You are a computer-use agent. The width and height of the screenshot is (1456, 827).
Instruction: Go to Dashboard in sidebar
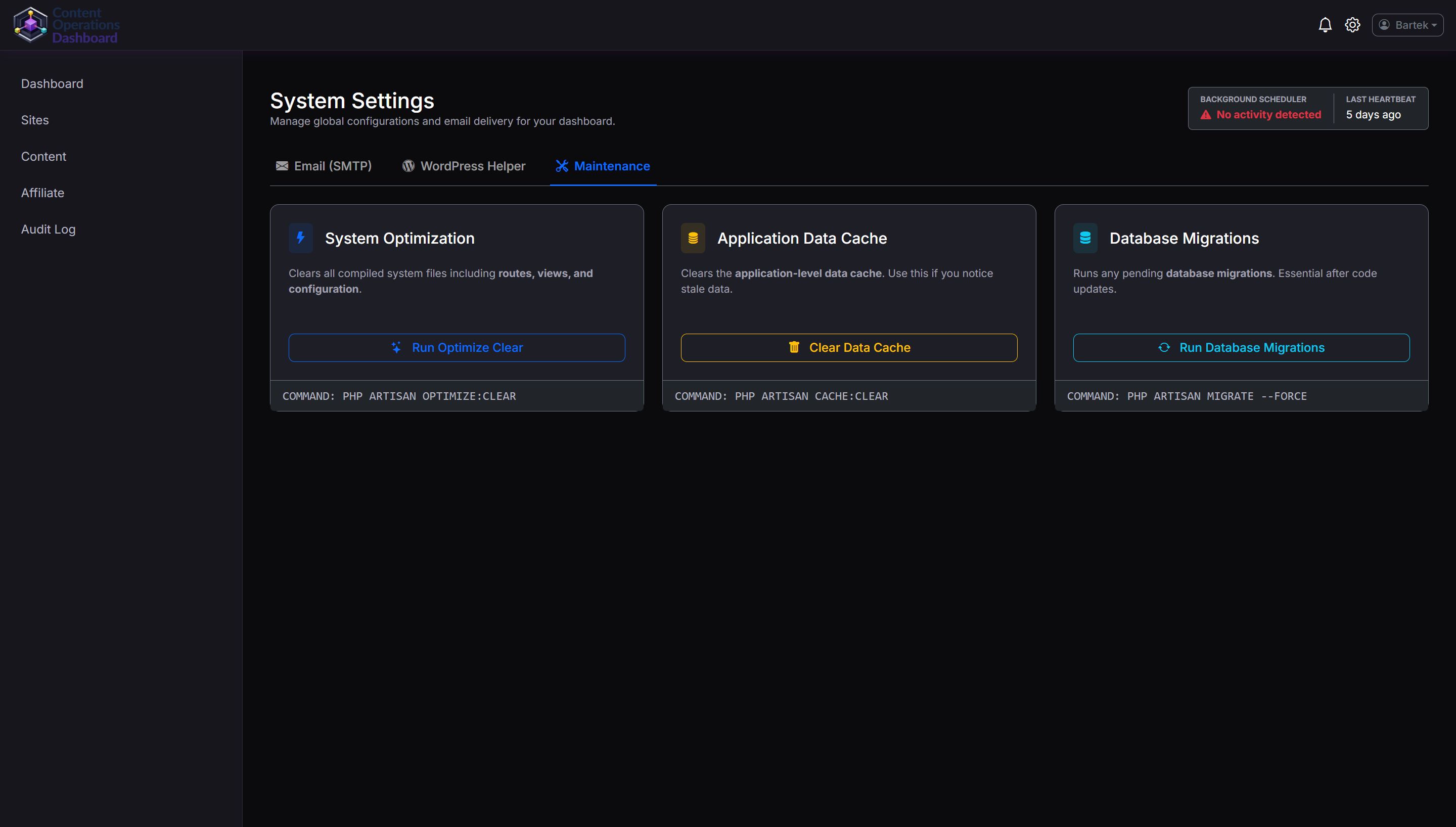[x=52, y=83]
